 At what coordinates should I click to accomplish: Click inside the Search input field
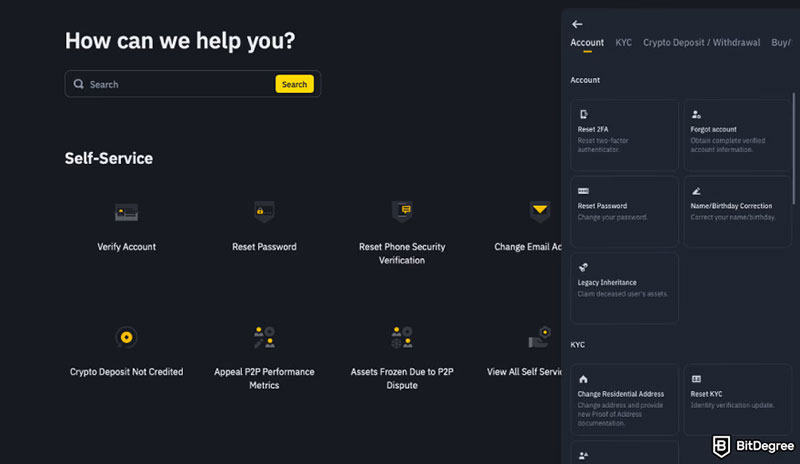point(180,84)
